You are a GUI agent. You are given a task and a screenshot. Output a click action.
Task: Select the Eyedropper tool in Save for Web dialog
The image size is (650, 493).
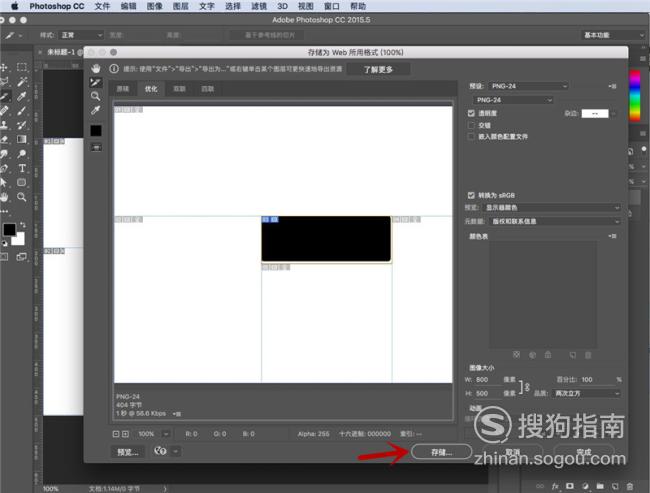[96, 110]
